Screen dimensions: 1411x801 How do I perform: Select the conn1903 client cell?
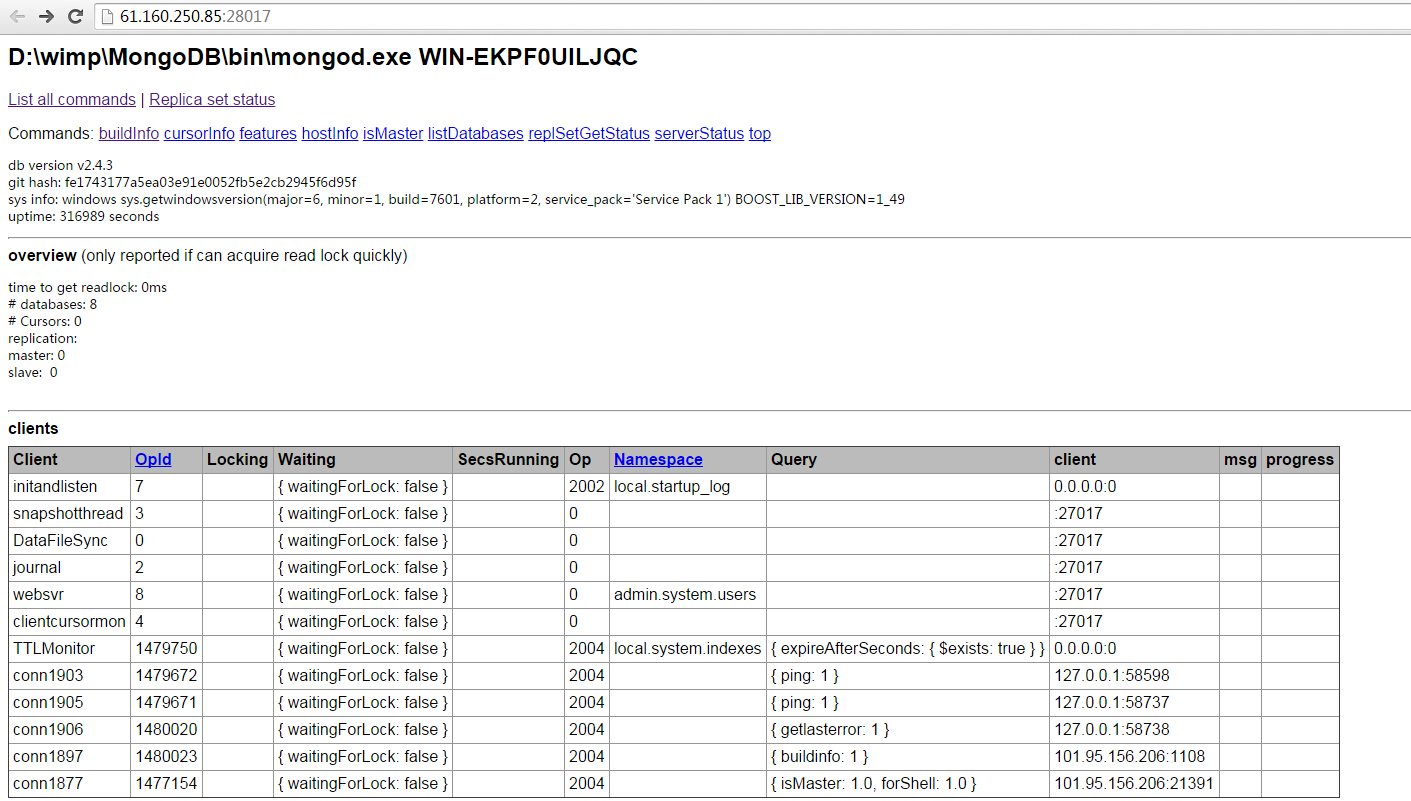[70, 676]
